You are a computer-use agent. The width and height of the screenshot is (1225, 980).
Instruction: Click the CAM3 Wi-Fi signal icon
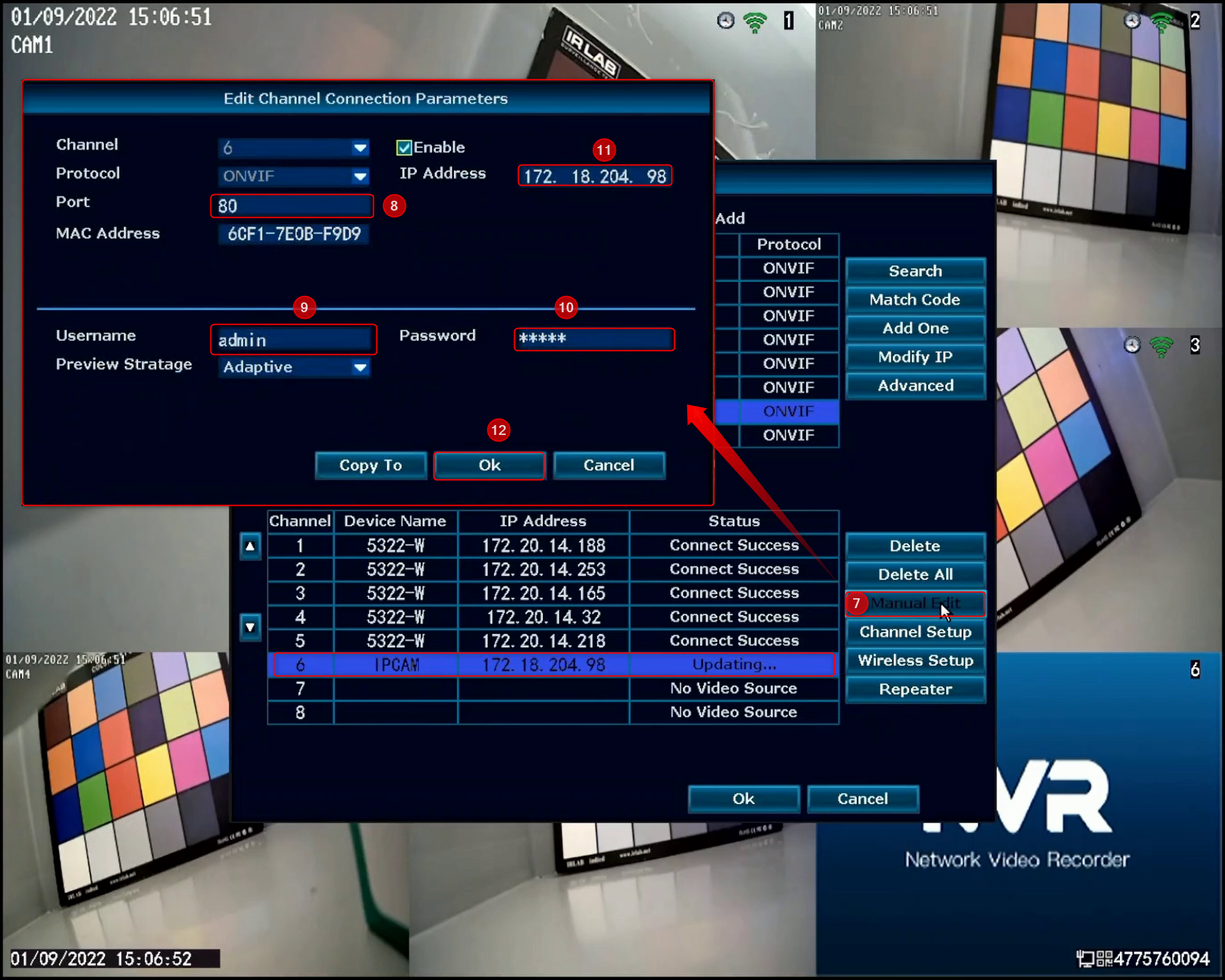tap(1161, 346)
